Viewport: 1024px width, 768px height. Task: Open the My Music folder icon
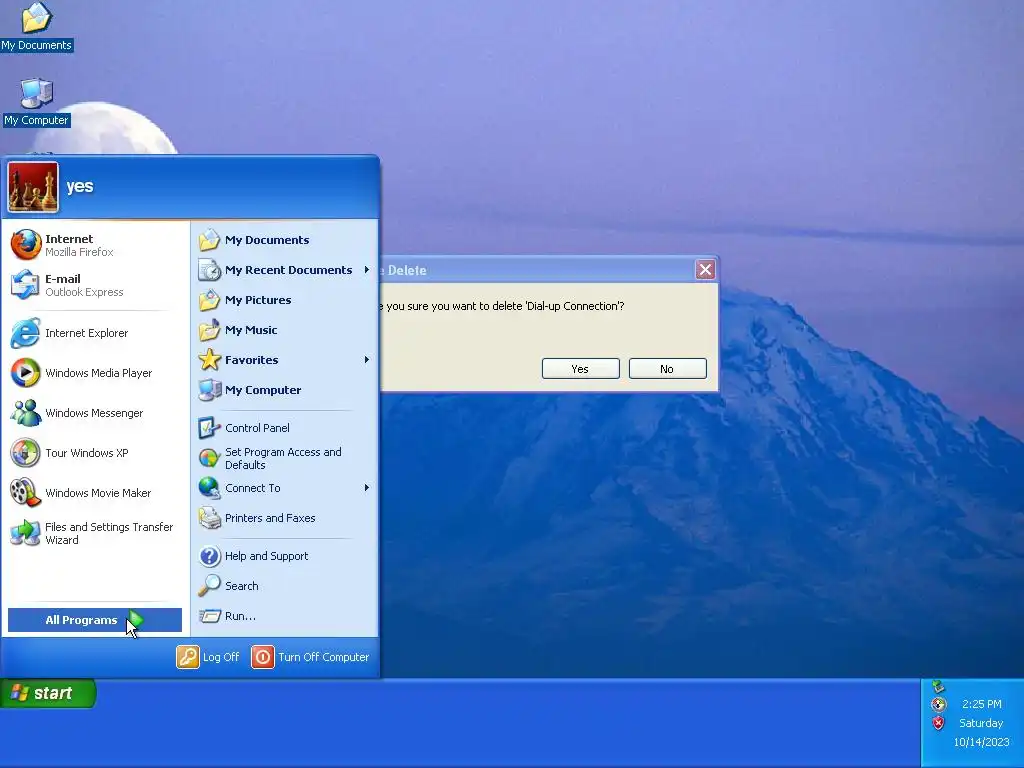pos(209,330)
